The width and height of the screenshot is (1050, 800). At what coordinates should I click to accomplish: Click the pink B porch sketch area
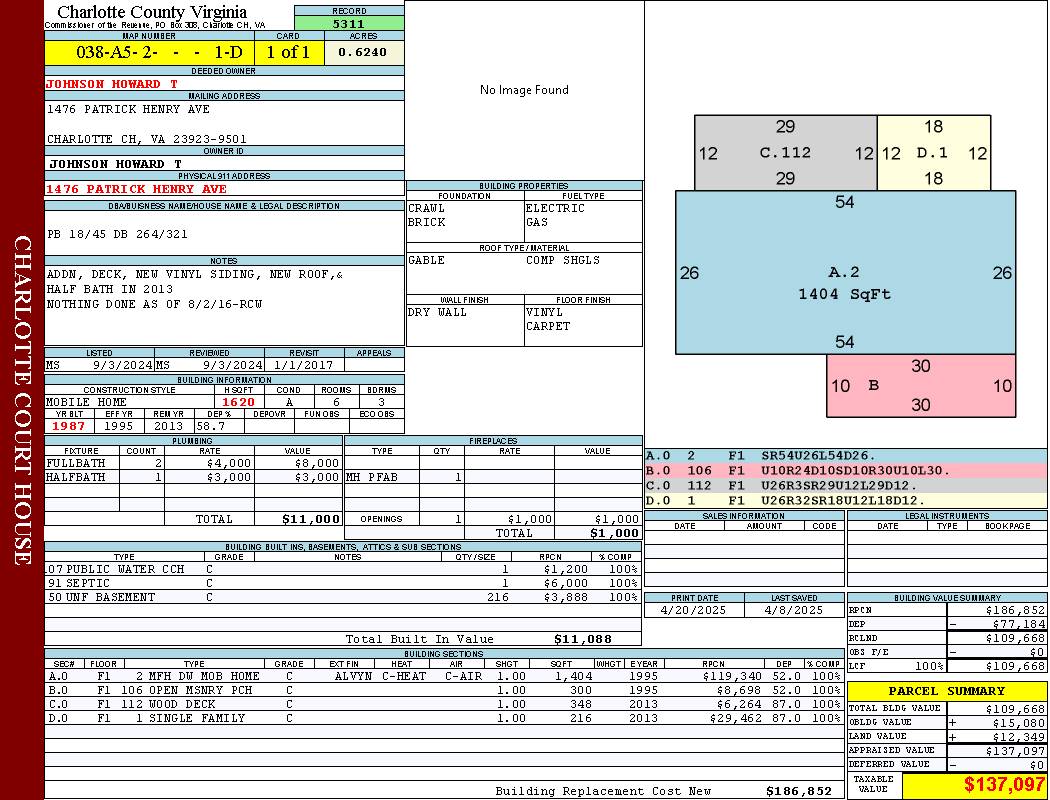point(921,386)
